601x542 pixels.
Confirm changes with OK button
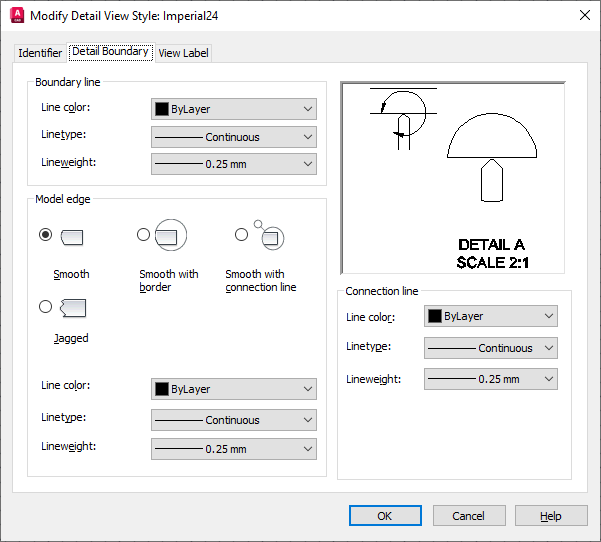coord(385,516)
